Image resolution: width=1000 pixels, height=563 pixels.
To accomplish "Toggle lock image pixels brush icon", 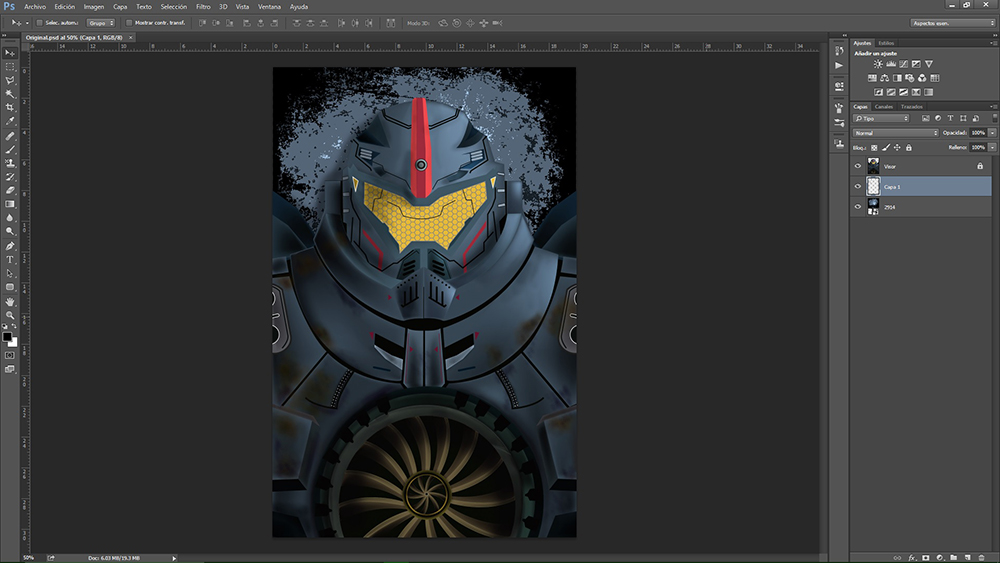I will [x=886, y=148].
